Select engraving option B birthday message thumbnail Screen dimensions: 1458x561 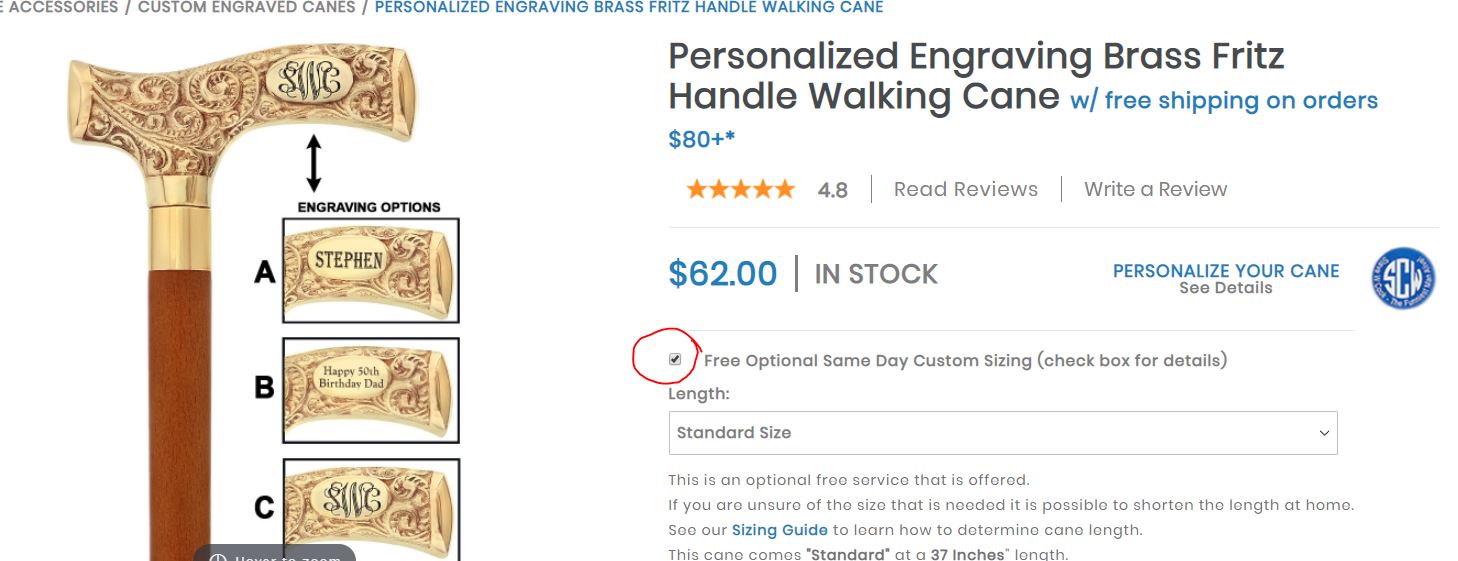tap(370, 390)
